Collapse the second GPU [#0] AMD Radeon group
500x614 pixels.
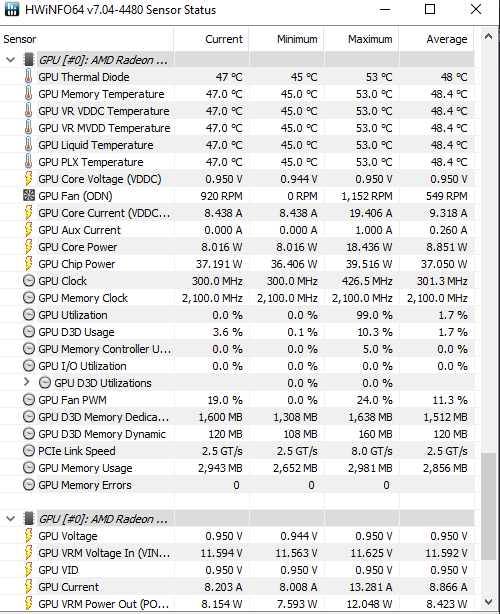coord(11,519)
